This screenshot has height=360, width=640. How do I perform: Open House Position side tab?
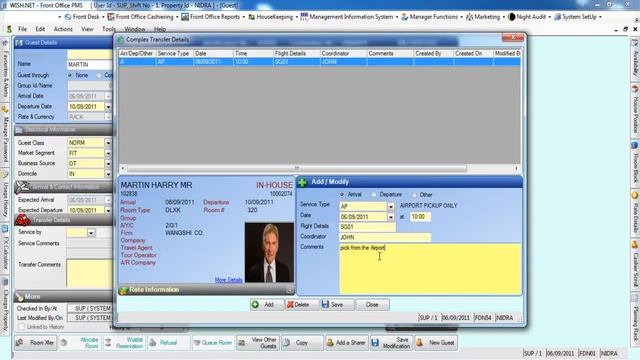click(635, 110)
